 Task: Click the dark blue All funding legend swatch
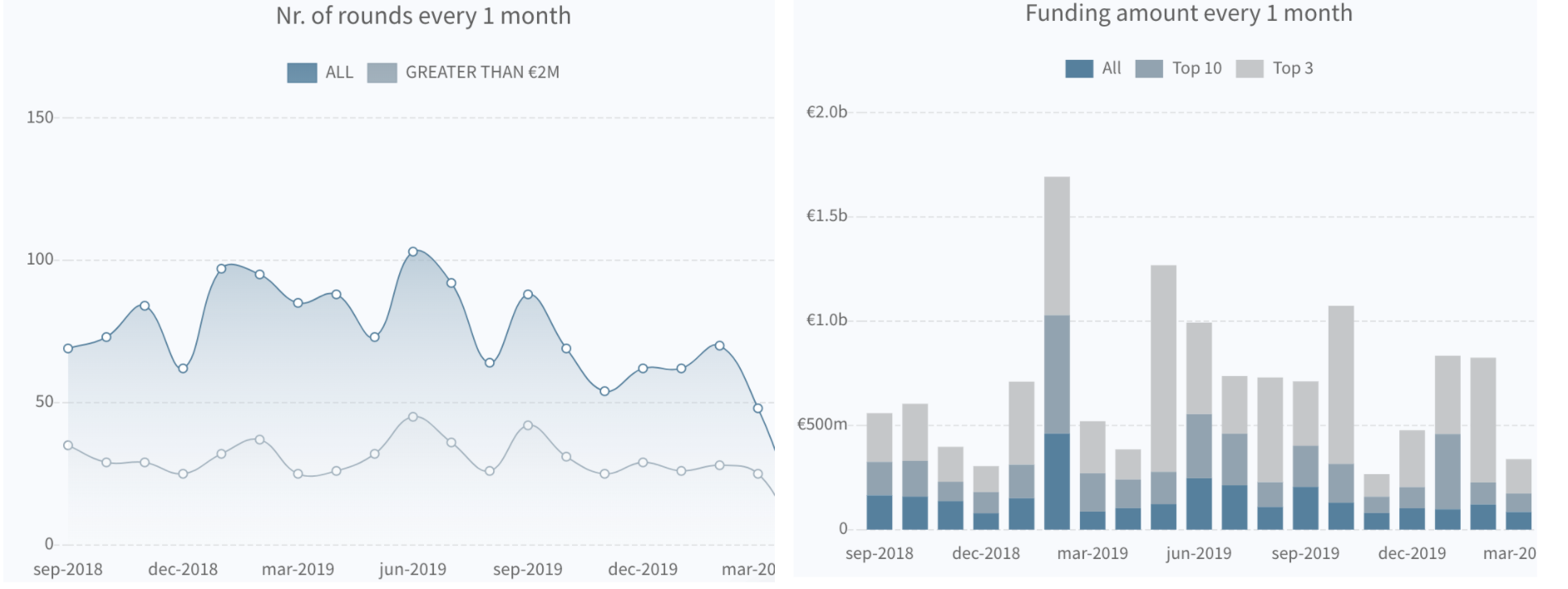[x=1079, y=68]
